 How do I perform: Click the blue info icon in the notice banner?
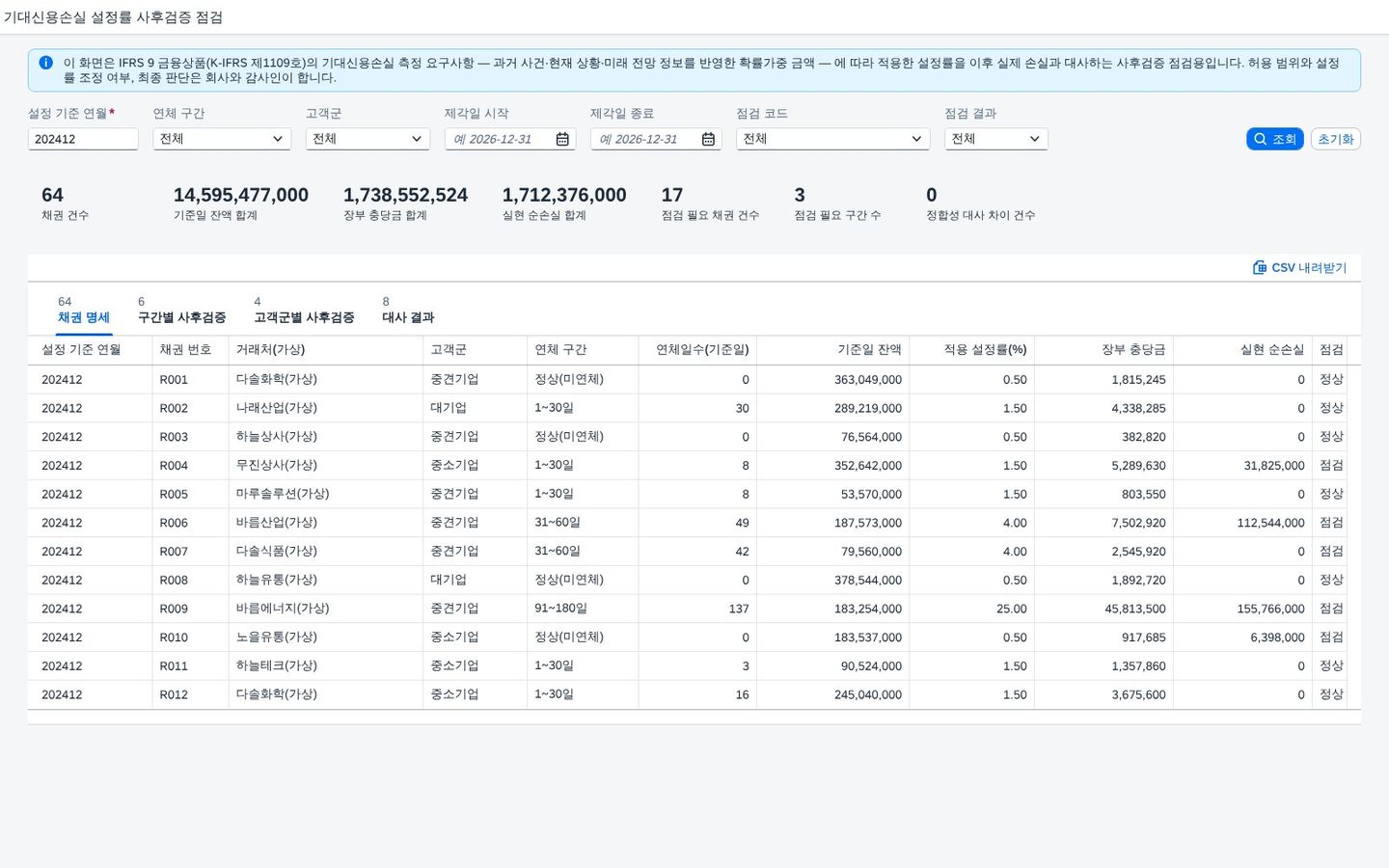45,63
